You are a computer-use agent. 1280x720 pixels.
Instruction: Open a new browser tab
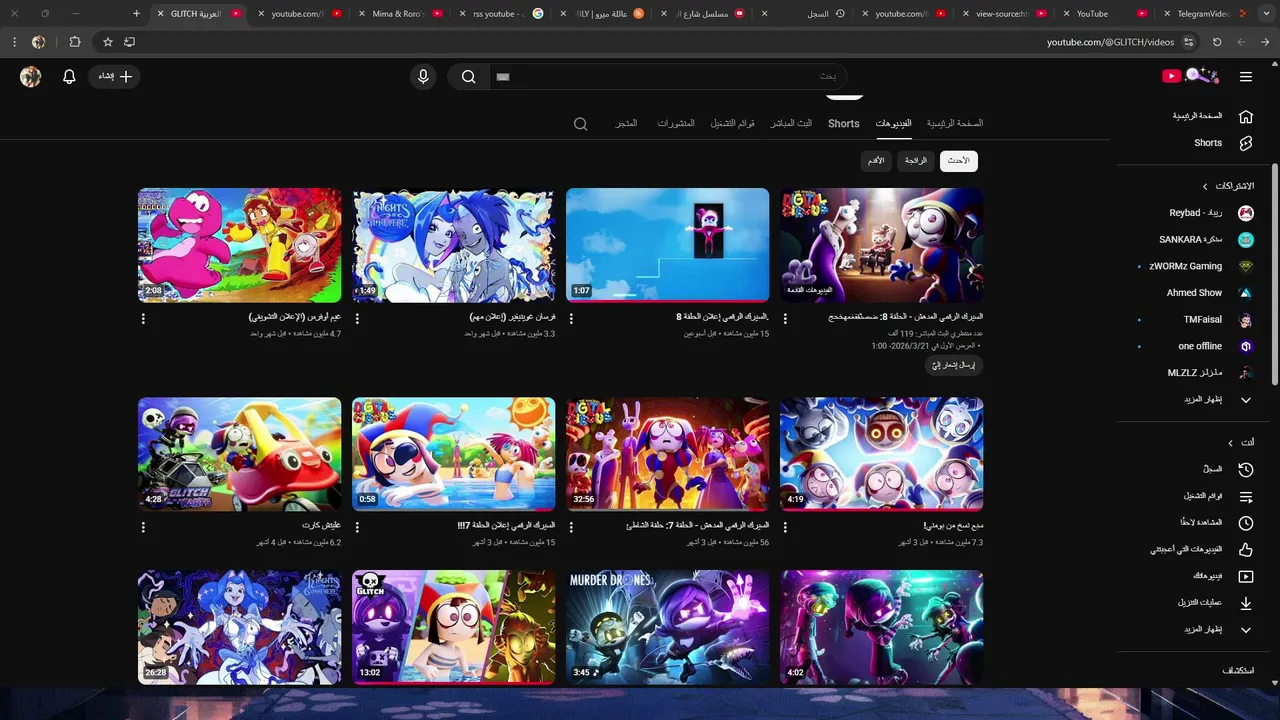(136, 14)
